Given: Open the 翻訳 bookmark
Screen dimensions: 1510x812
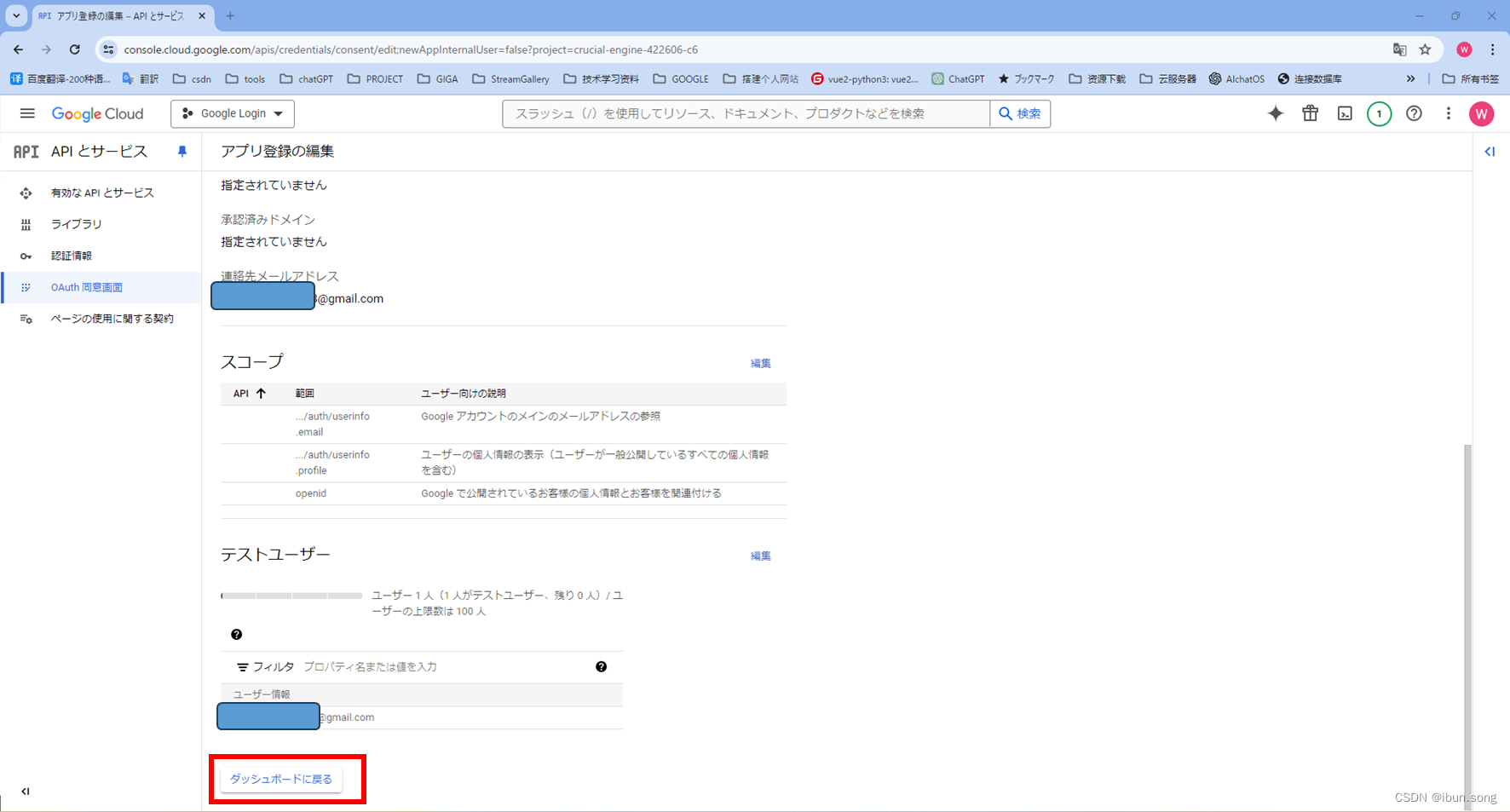Looking at the screenshot, I should point(141,79).
